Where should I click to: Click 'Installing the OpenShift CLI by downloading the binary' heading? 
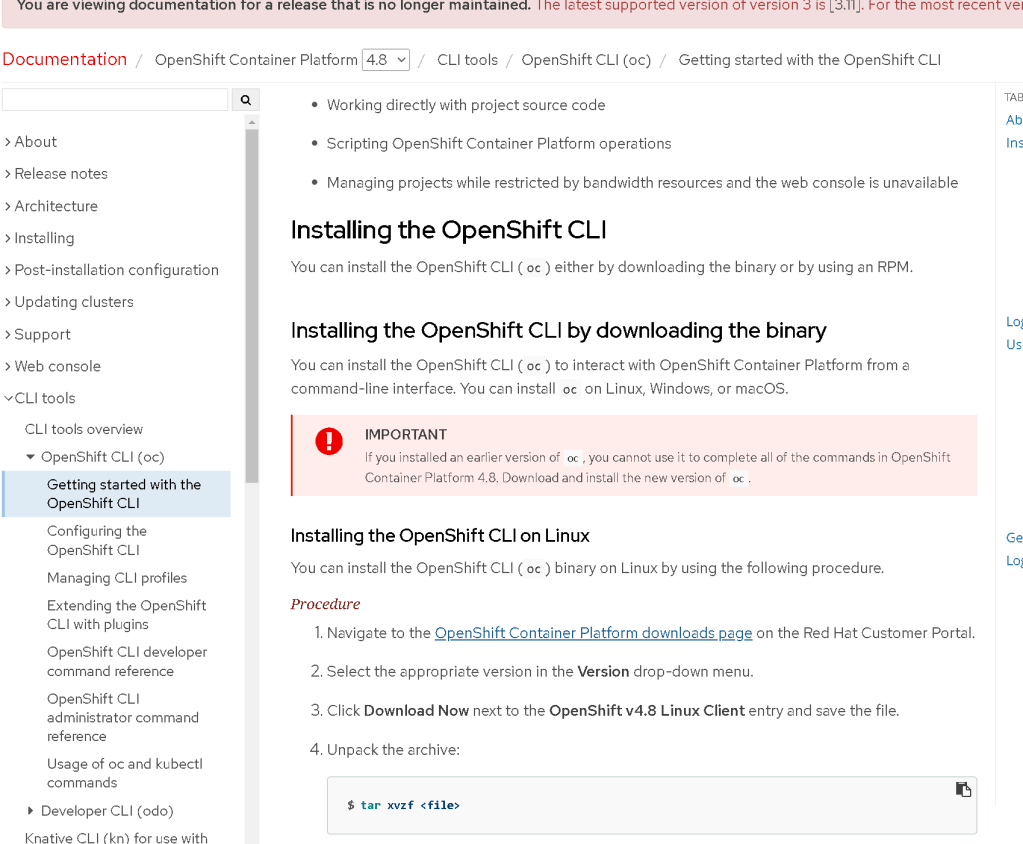[x=558, y=331]
